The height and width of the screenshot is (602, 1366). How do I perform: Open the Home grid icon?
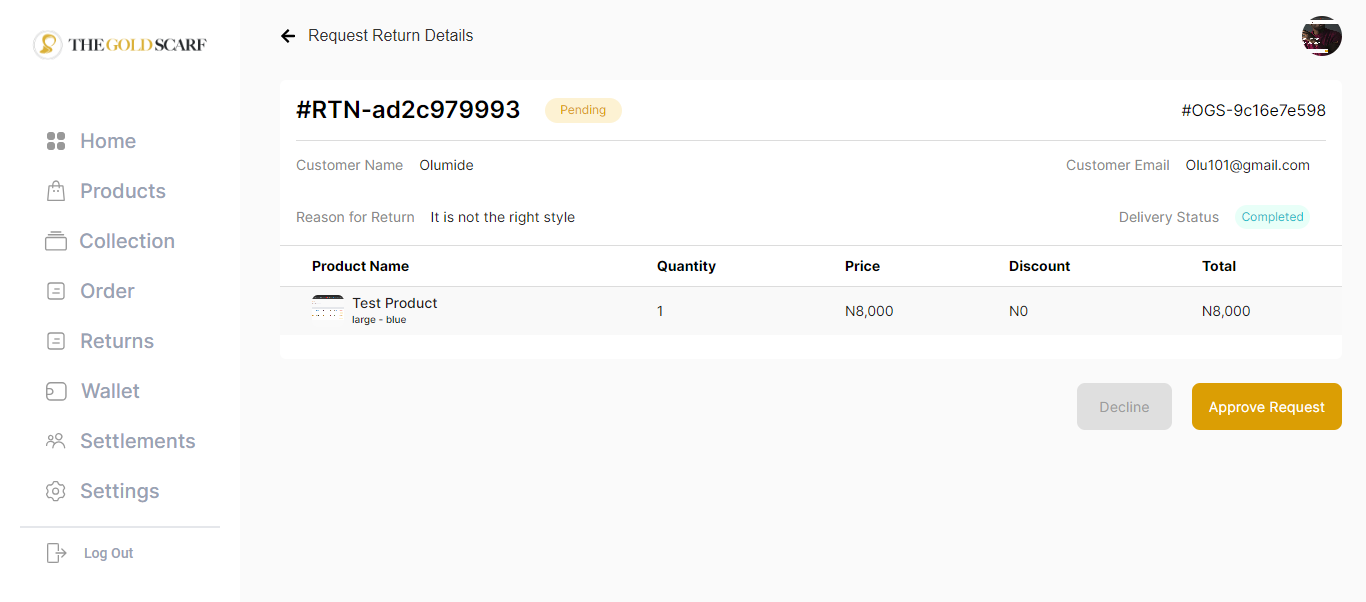pos(56,141)
